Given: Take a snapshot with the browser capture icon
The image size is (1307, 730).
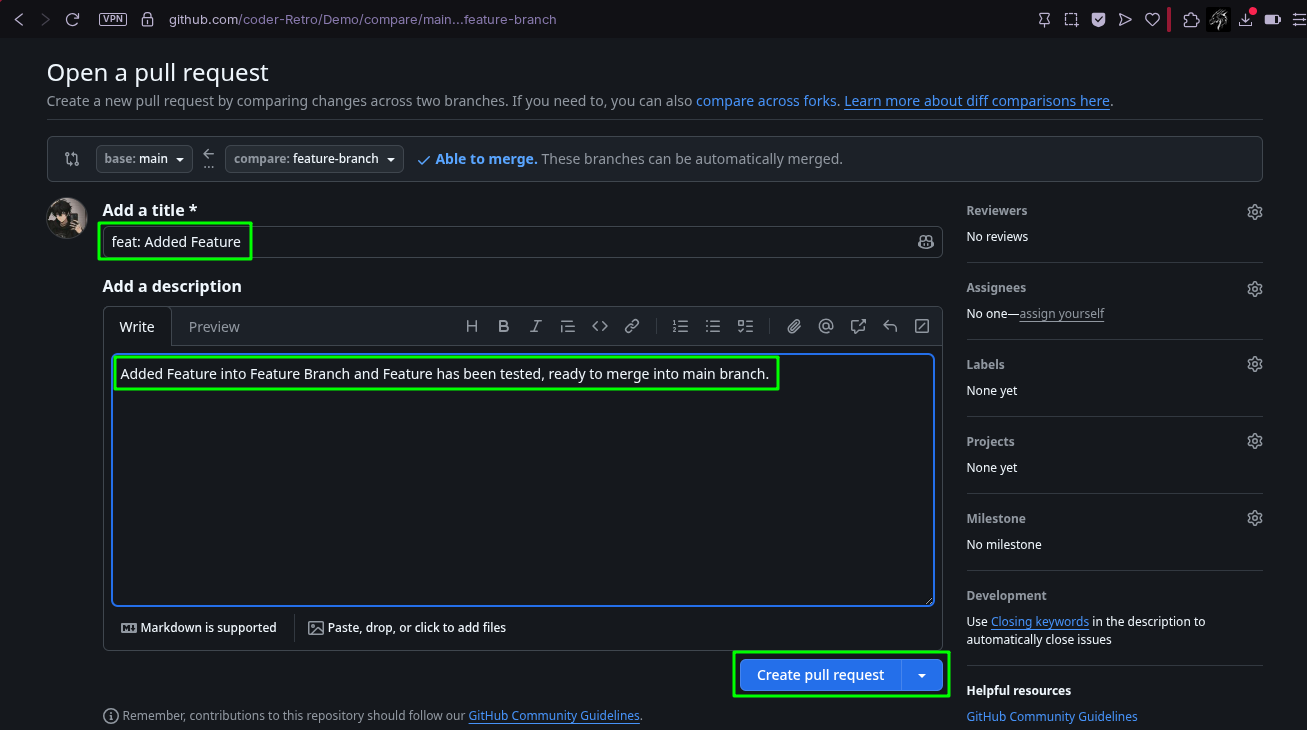Looking at the screenshot, I should tap(1071, 19).
